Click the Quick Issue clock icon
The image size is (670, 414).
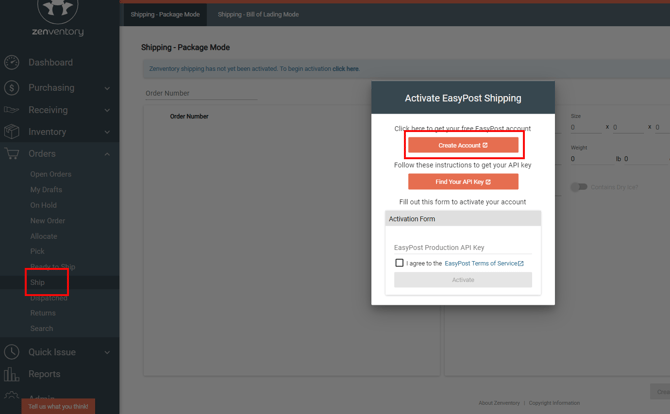[x=12, y=352]
